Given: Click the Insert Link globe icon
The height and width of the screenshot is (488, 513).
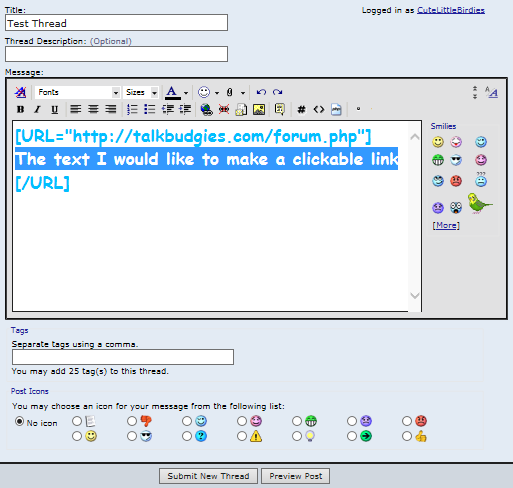Looking at the screenshot, I should click(x=206, y=109).
